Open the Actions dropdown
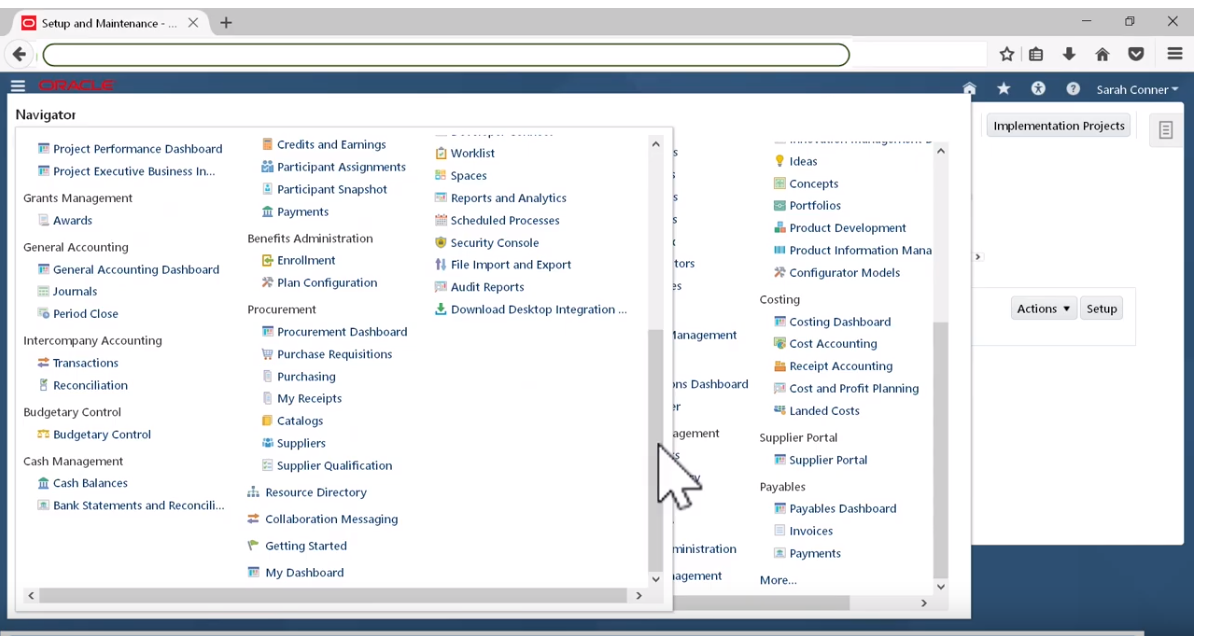Image resolution: width=1209 pixels, height=636 pixels. point(1045,309)
